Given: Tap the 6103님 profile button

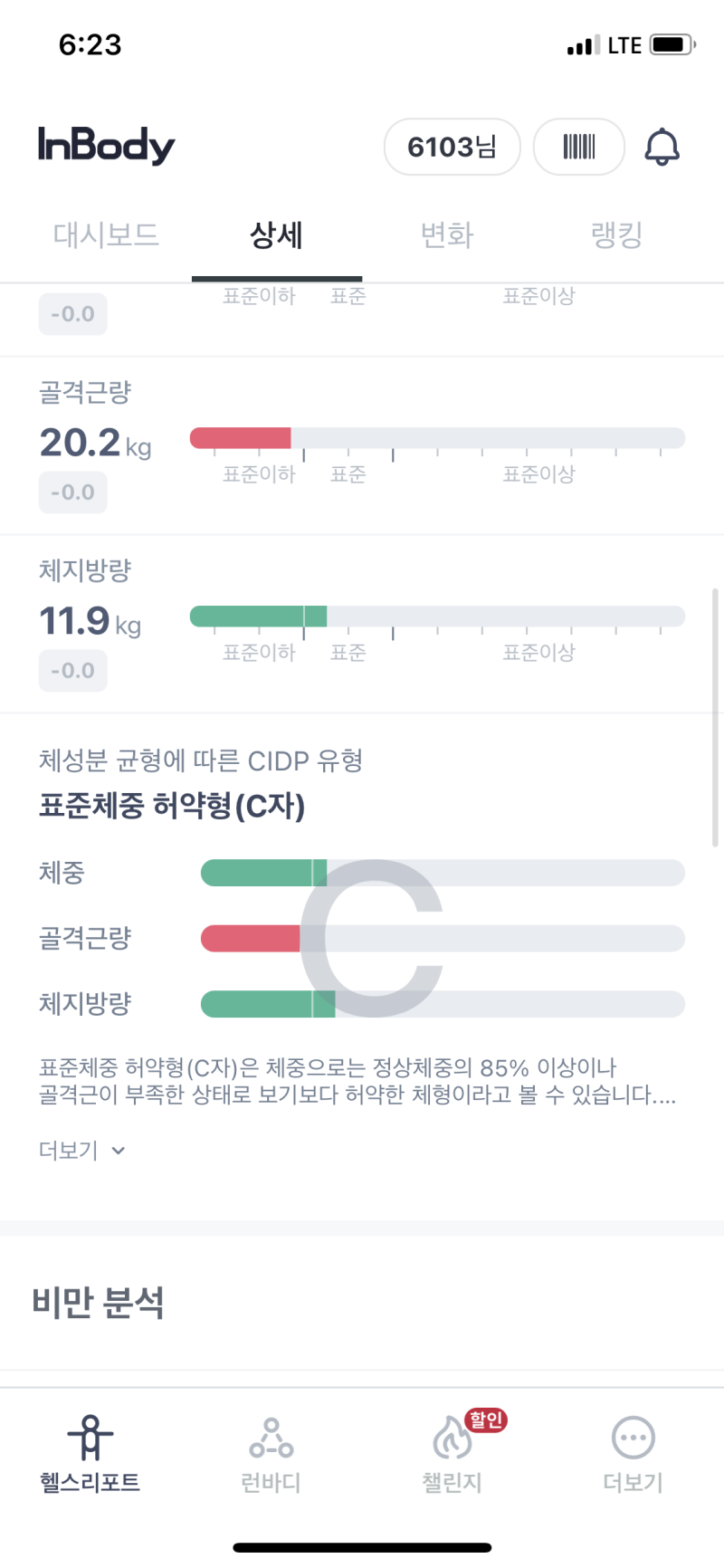Looking at the screenshot, I should 452,147.
